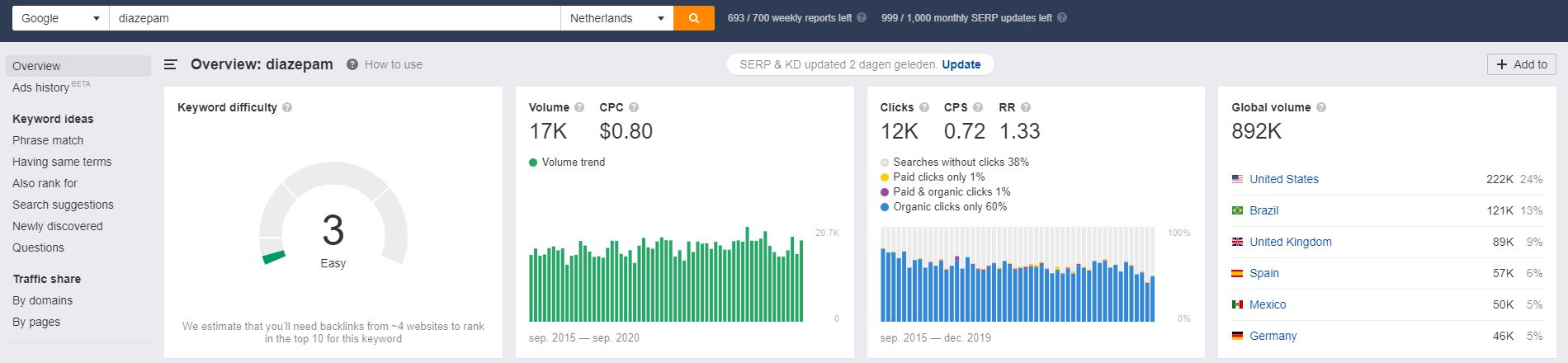Click the help icon next to Volume
The height and width of the screenshot is (363, 1568).
pos(579,107)
